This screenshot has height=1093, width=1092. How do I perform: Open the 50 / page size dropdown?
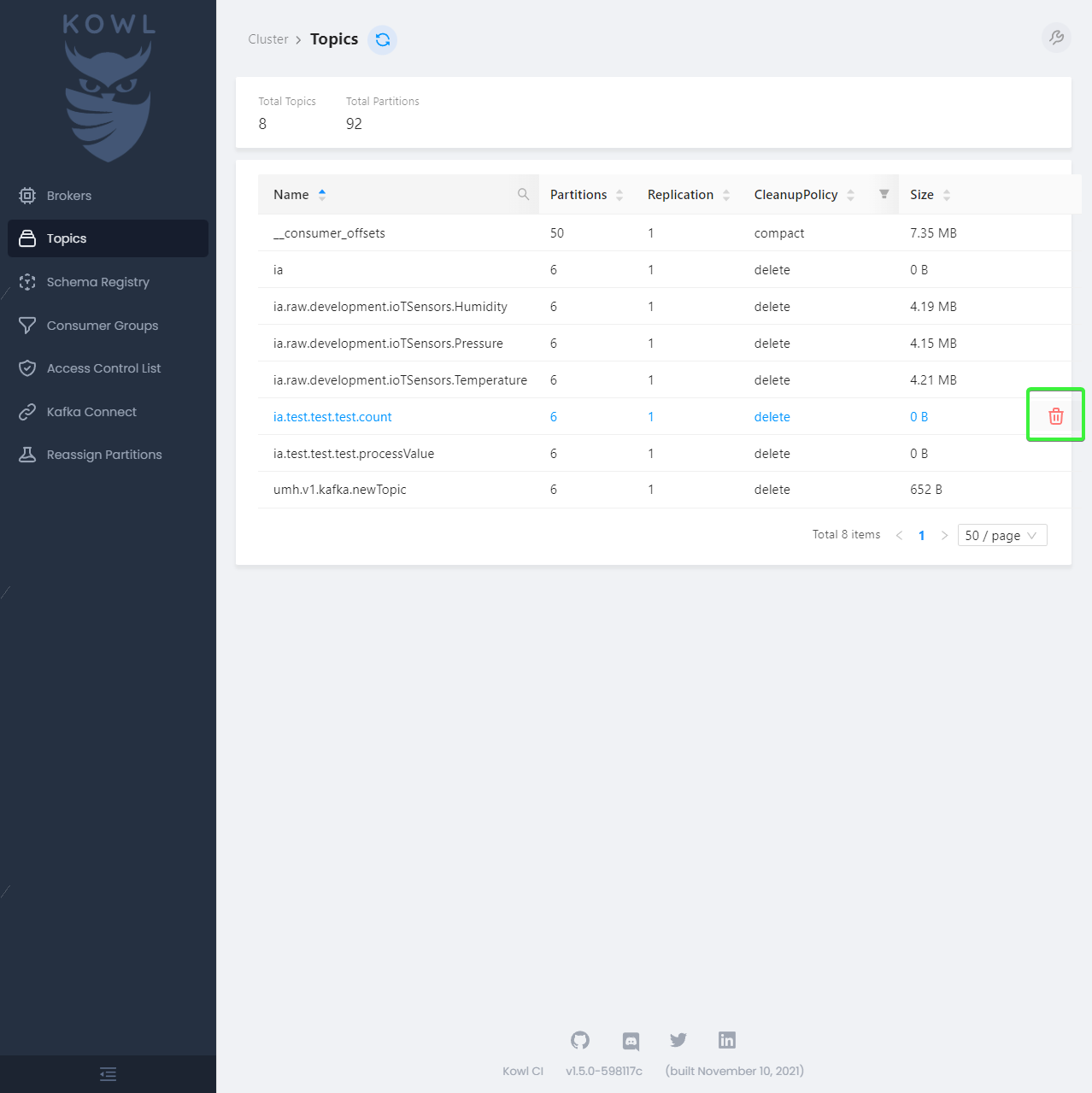(x=1001, y=536)
